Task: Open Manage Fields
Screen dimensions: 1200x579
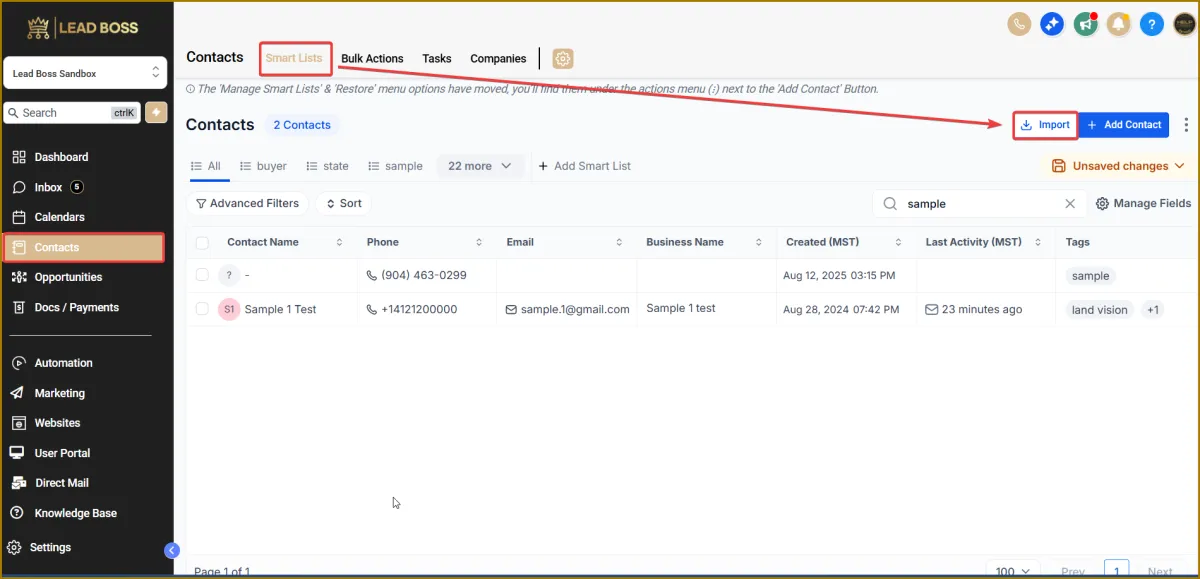Action: (1144, 203)
